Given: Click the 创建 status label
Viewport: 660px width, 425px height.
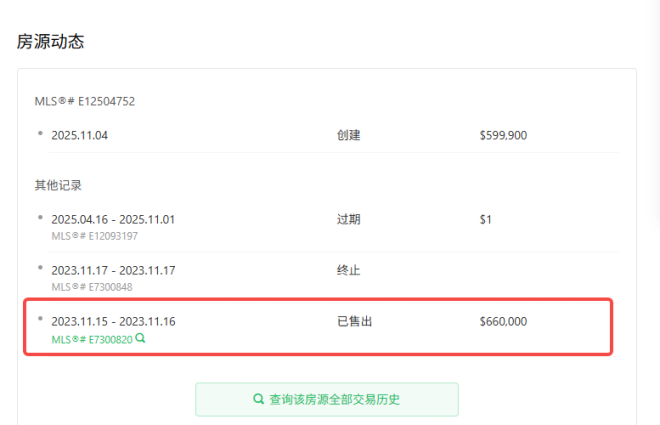Looking at the screenshot, I should point(348,135).
